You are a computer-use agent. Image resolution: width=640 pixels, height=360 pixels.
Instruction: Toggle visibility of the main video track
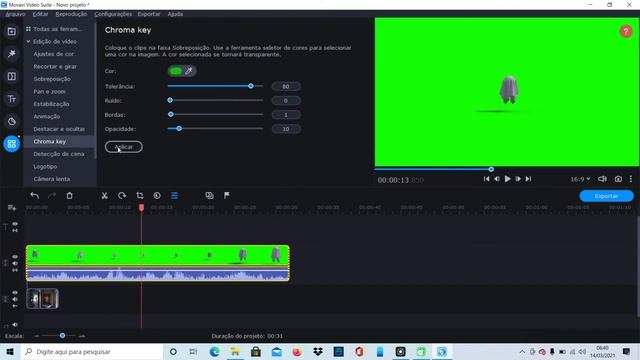coord(15,293)
